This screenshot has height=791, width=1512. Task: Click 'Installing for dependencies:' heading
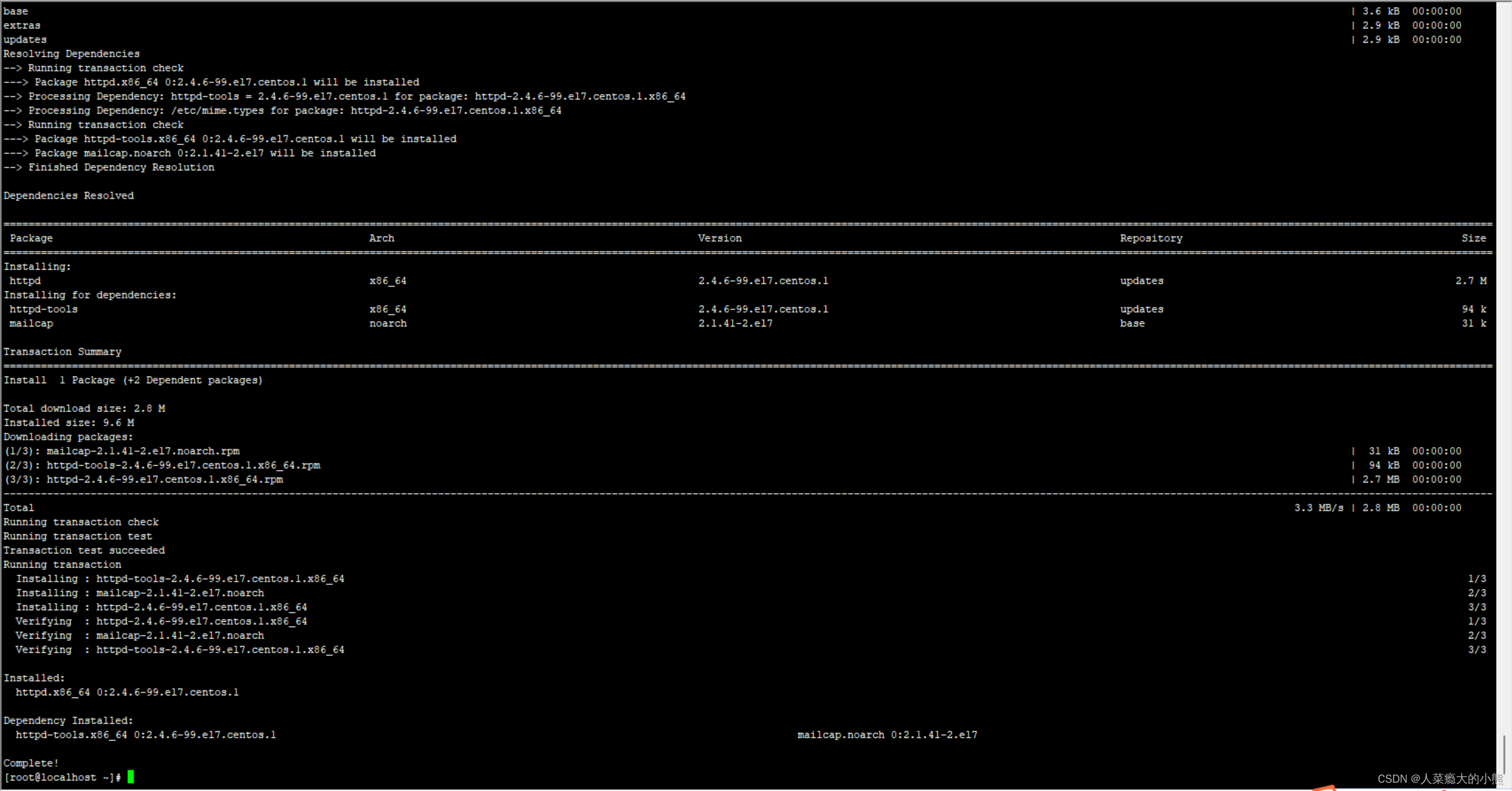(90, 295)
